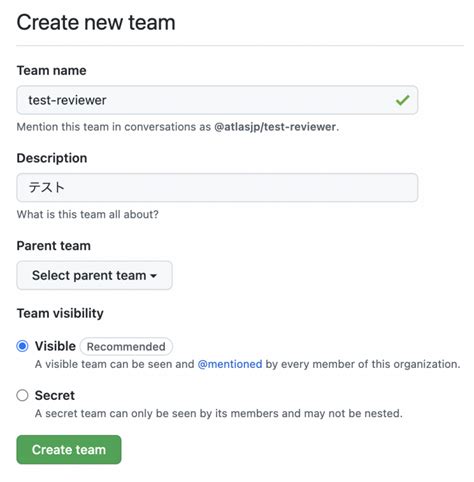The height and width of the screenshot is (482, 474).
Task: Click the caret arrow on parent team selector
Action: pos(153,276)
